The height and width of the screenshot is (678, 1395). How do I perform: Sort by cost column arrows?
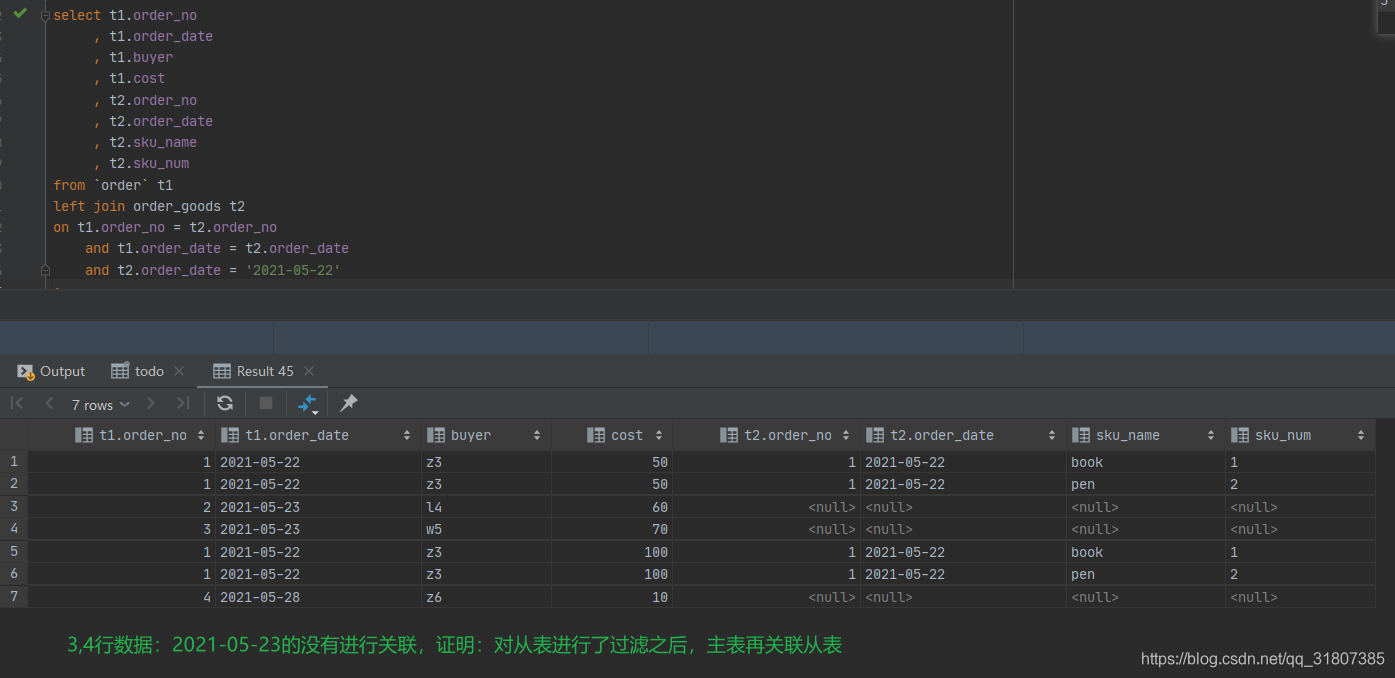click(x=659, y=435)
